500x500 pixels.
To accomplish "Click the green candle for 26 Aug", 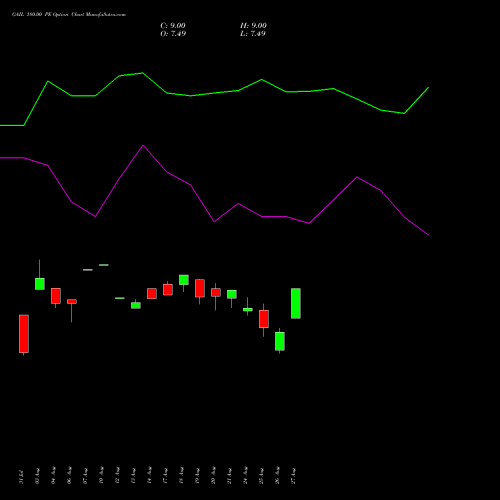I will pyautogui.click(x=280, y=341).
